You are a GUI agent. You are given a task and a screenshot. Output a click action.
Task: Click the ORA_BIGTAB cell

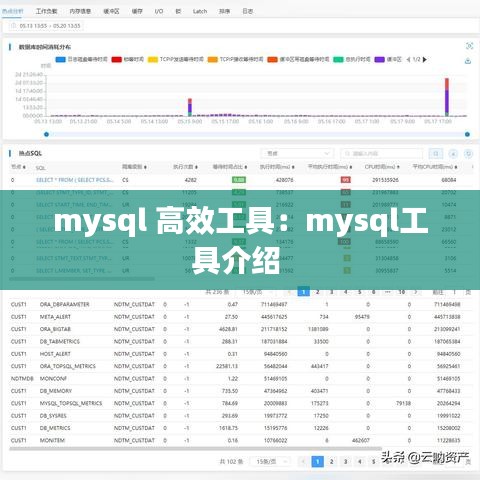point(55,329)
